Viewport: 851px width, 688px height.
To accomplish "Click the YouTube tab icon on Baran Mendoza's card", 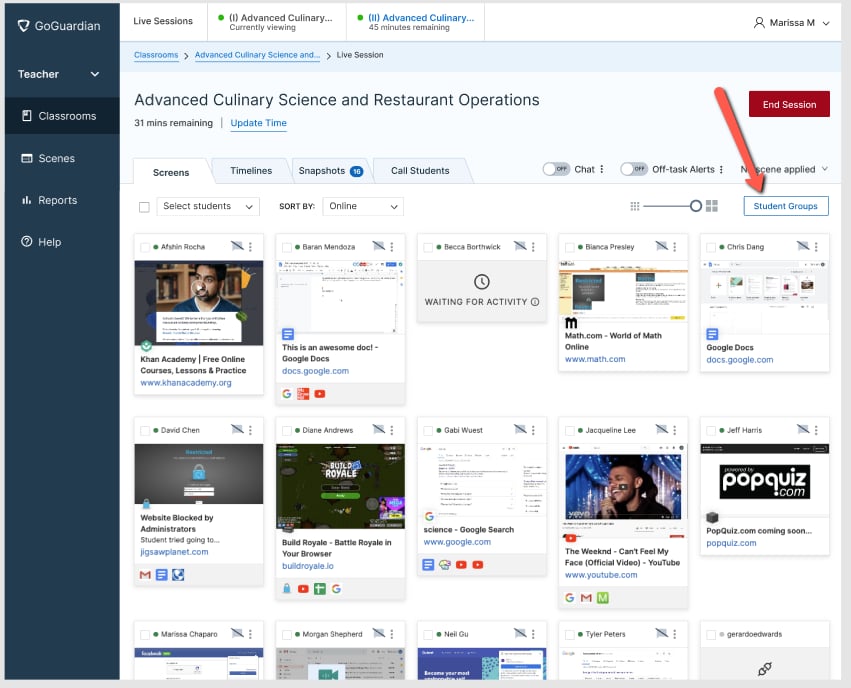I will pyautogui.click(x=320, y=394).
